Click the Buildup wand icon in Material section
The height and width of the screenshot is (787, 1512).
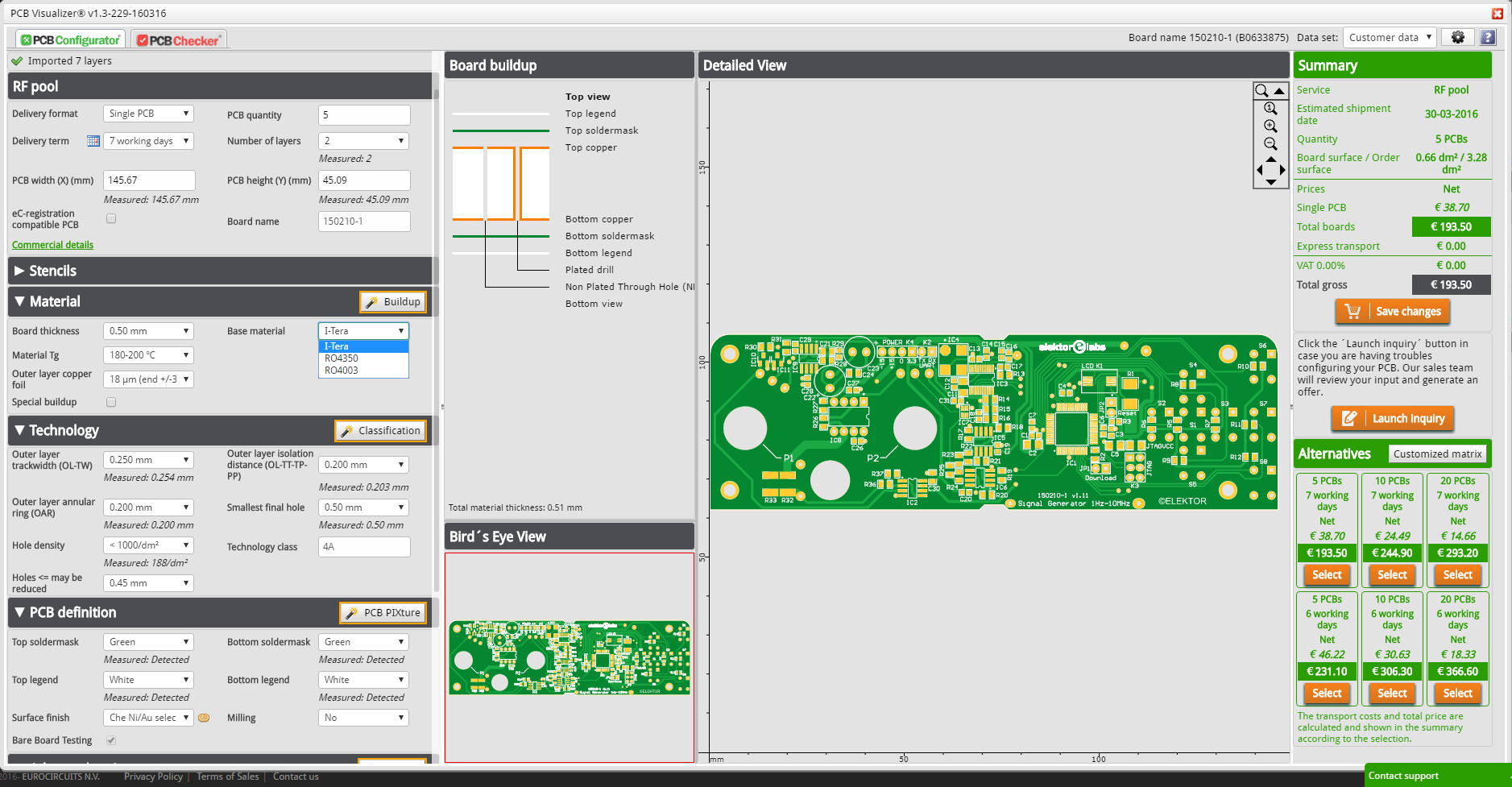(371, 301)
